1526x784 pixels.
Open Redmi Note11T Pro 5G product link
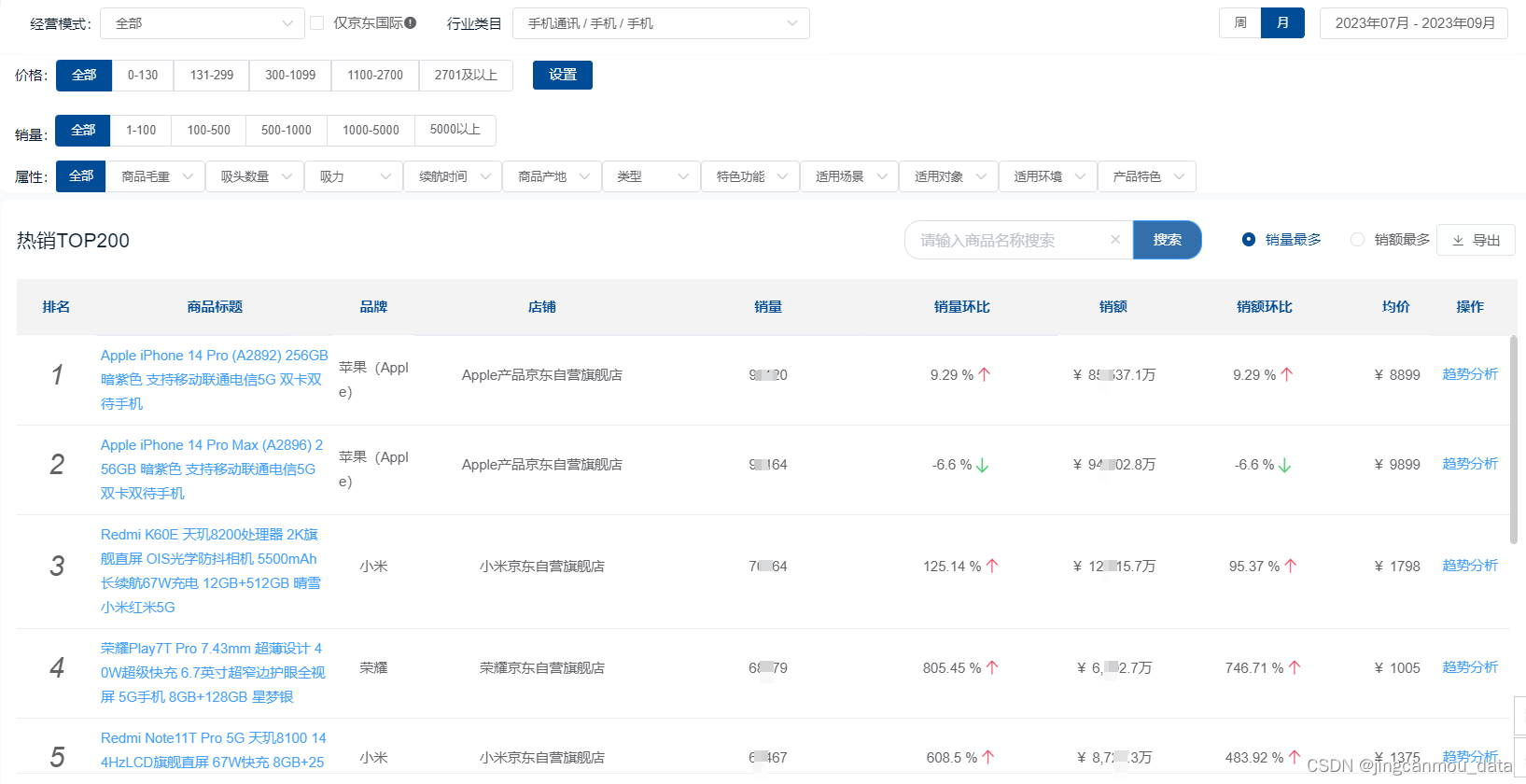(214, 750)
